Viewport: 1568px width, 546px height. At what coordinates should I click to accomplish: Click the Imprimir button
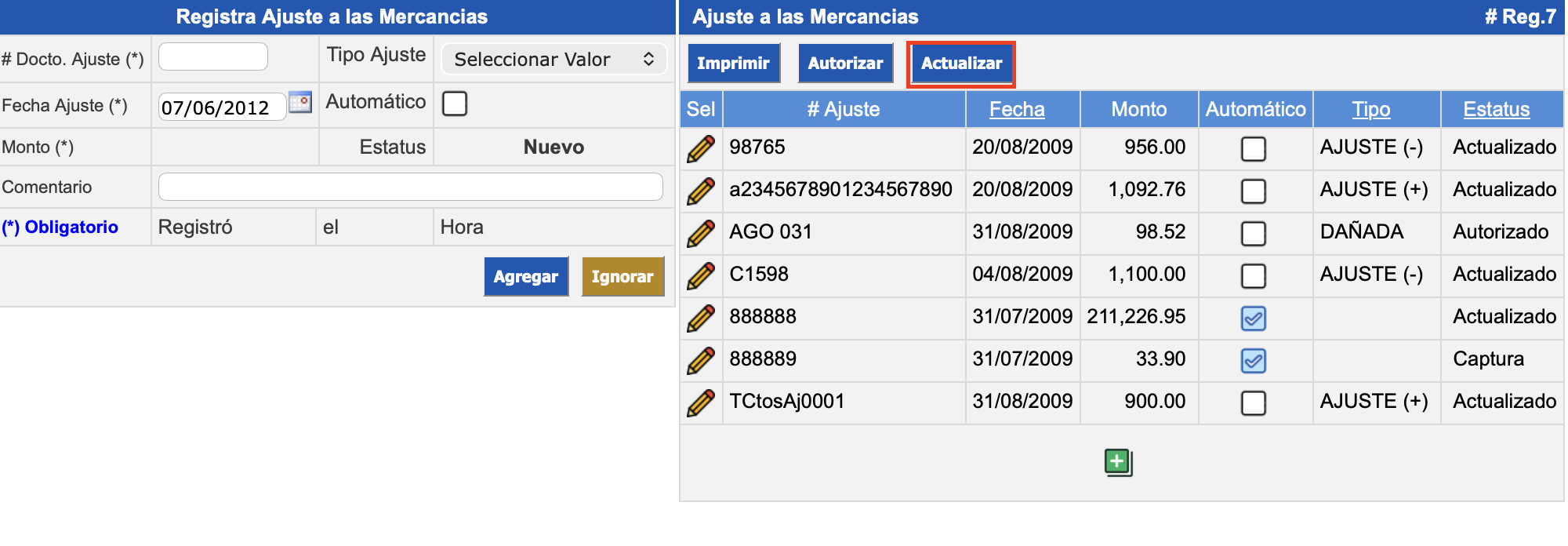click(x=733, y=64)
